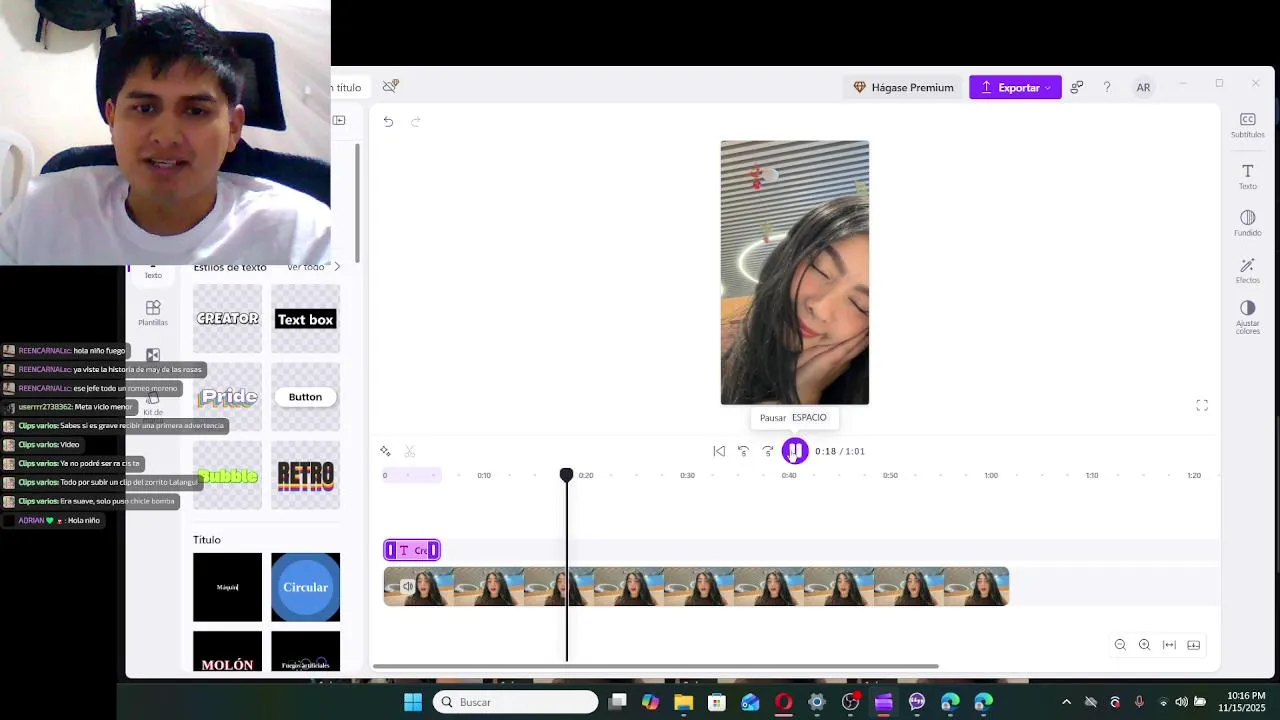Pause video playback
Screen dimensions: 1280x720
pyautogui.click(x=794, y=451)
